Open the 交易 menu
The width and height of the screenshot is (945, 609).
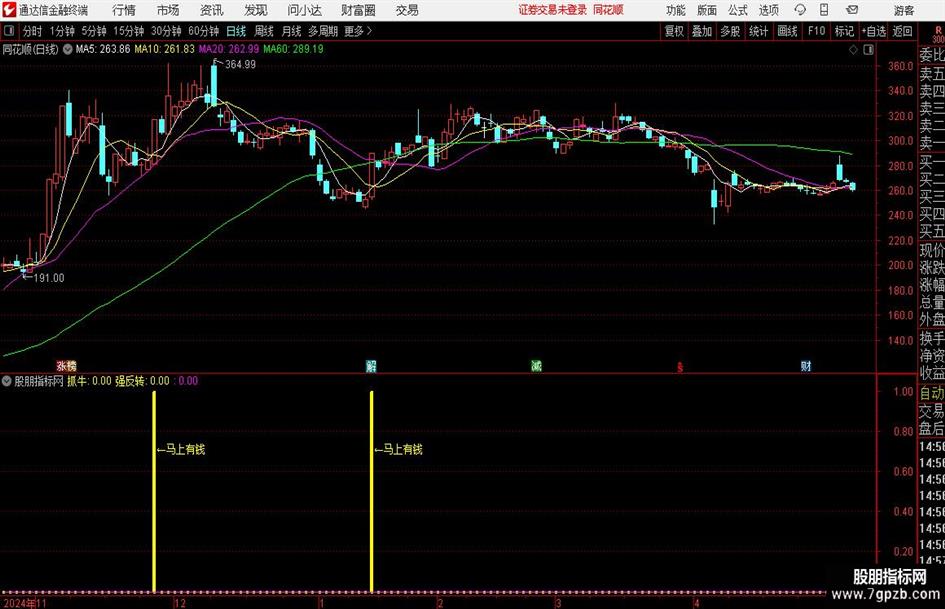407,10
